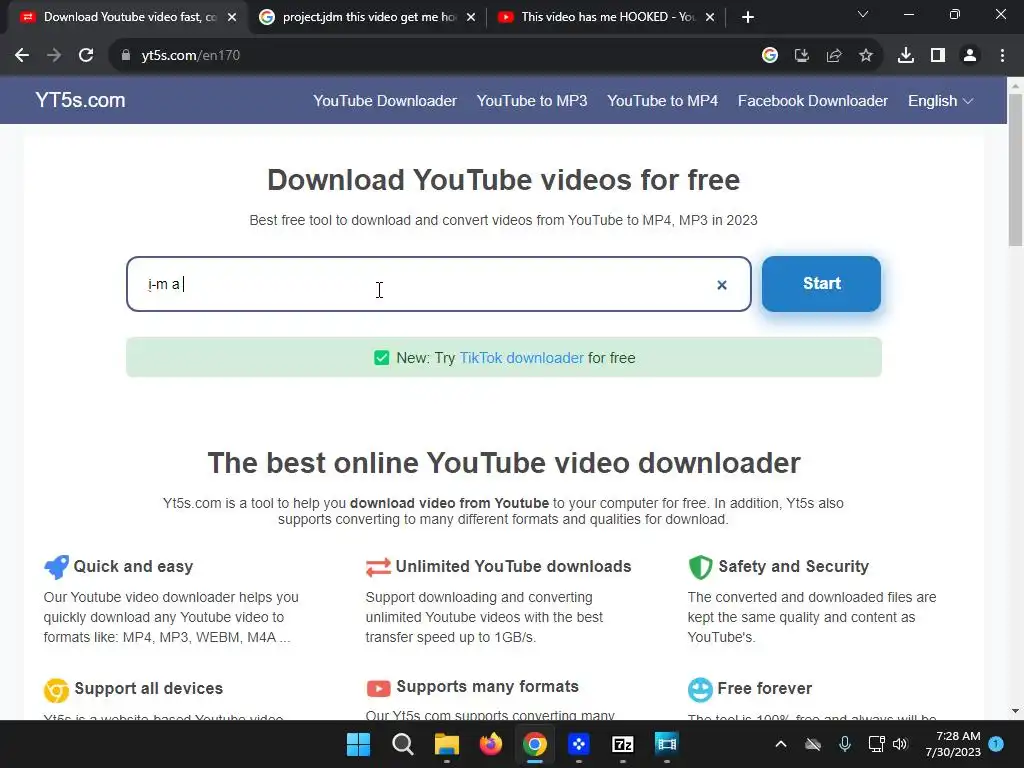This screenshot has height=768, width=1024.
Task: Click the smiley icon by Free forever
Action: click(x=700, y=690)
